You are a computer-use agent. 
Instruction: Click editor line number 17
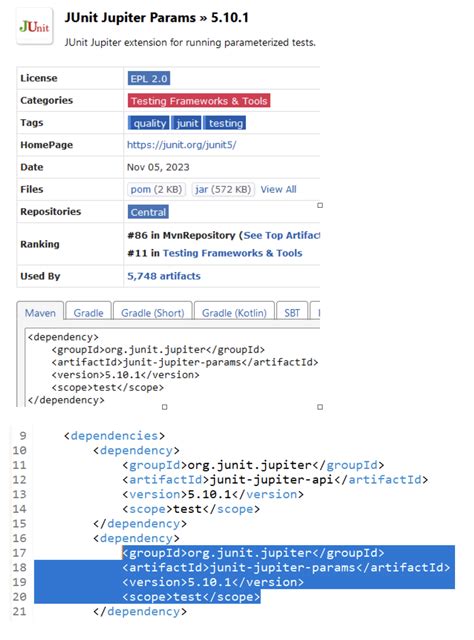tap(19, 553)
